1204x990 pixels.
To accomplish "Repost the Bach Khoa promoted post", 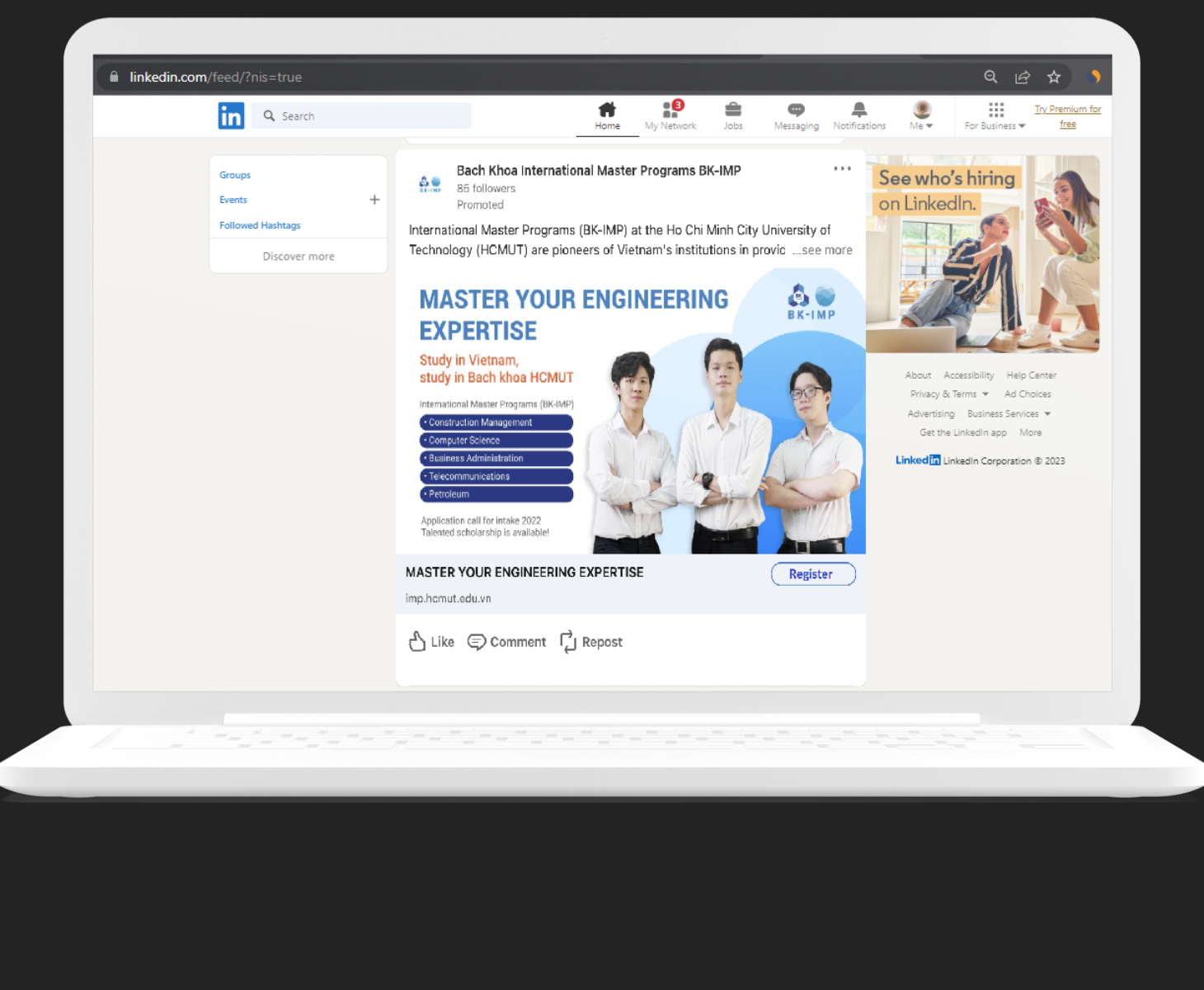I will click(591, 642).
